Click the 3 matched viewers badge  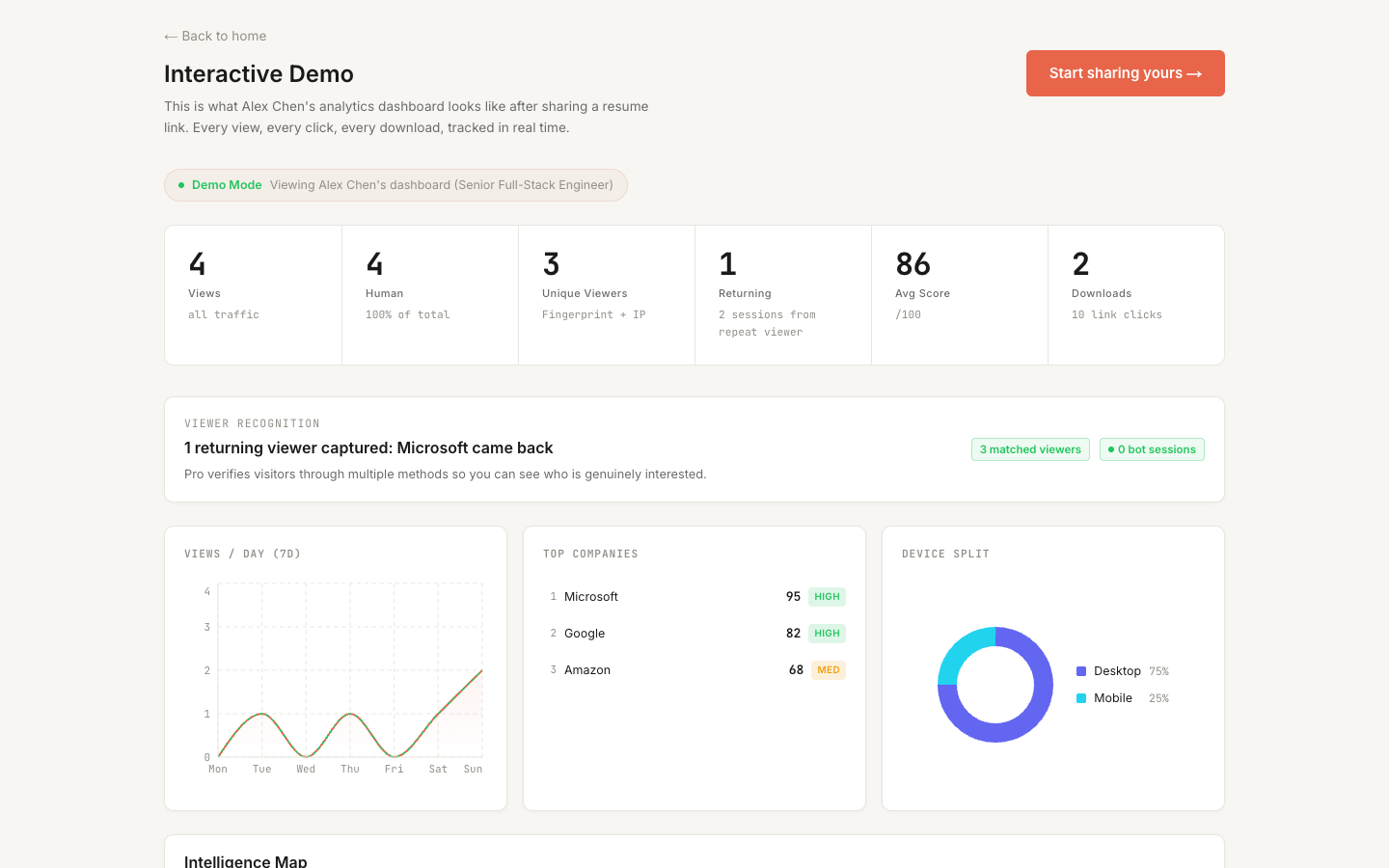(x=1030, y=448)
